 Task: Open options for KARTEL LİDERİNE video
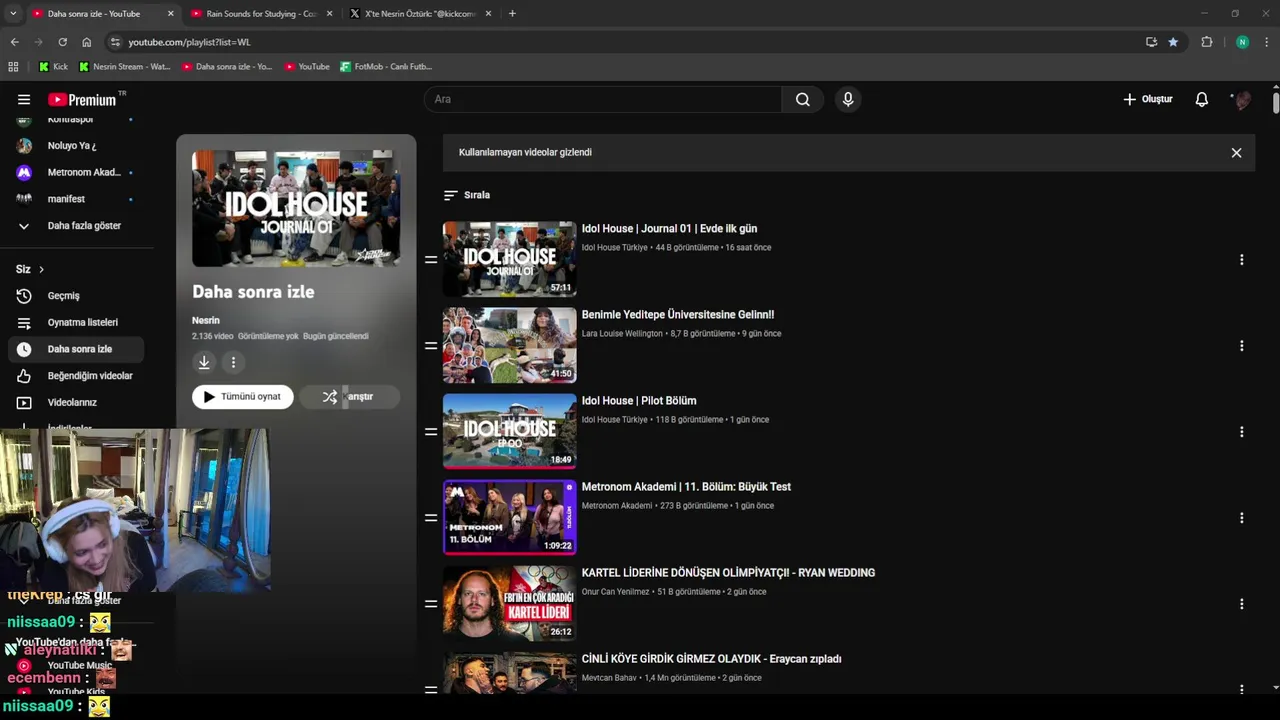(1241, 603)
